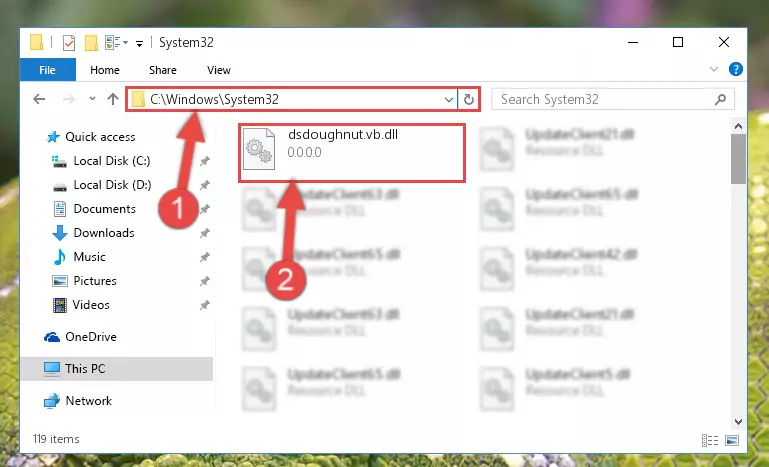Click the Search System32 box
Viewport: 769px width, 467px height.
pyautogui.click(x=613, y=100)
